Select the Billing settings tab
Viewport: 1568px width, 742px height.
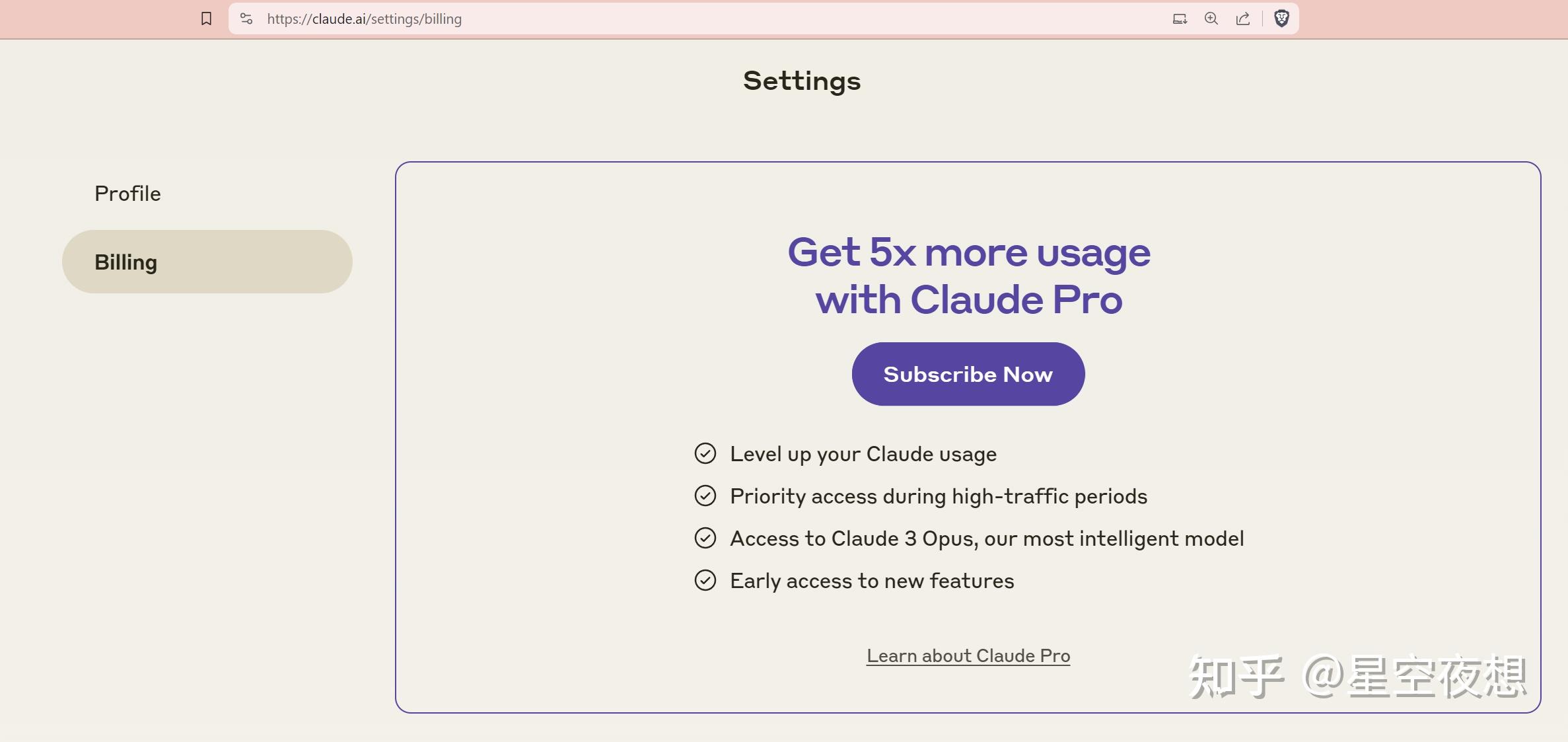coord(207,262)
